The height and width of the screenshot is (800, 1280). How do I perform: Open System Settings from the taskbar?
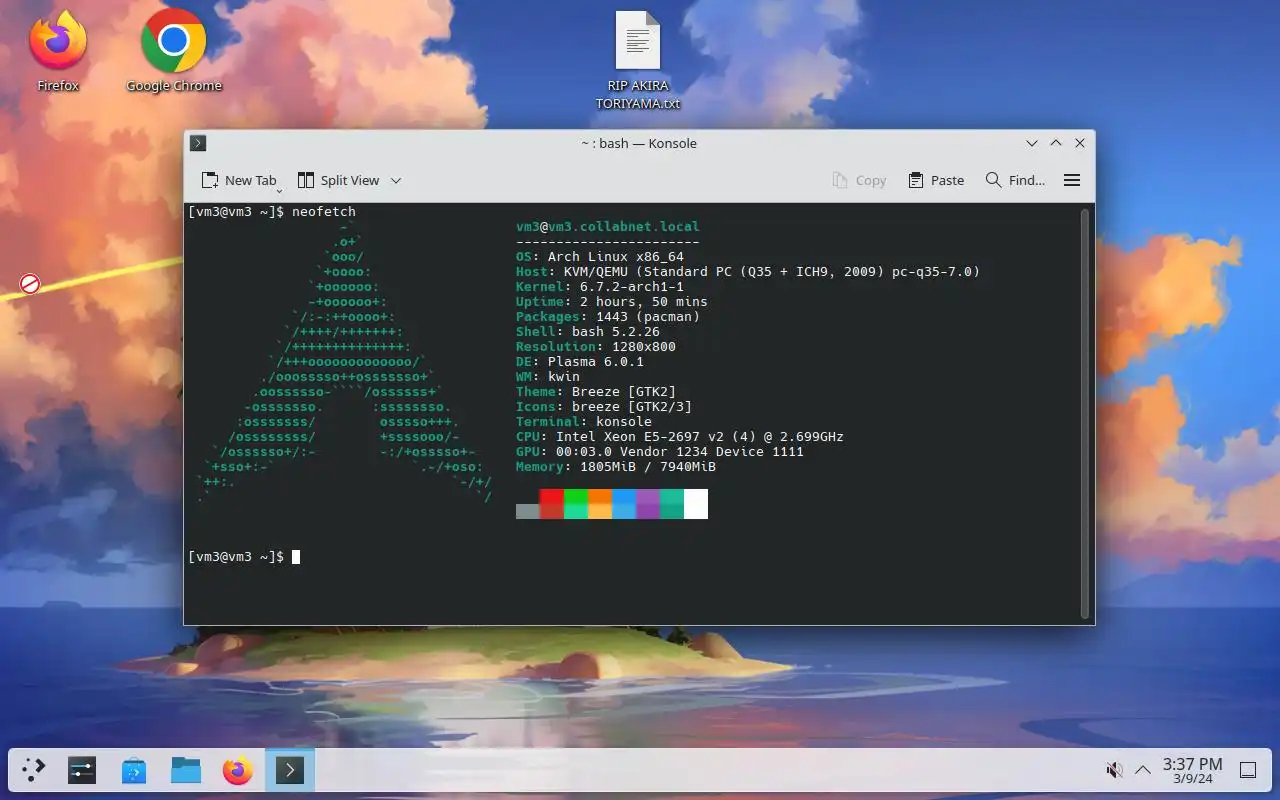pyautogui.click(x=82, y=770)
